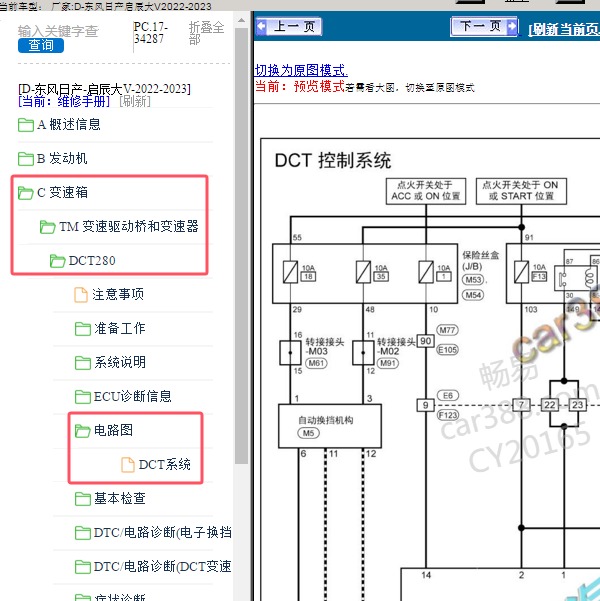
Task: Select C 变速箱 tree item
Action: click(x=62, y=192)
